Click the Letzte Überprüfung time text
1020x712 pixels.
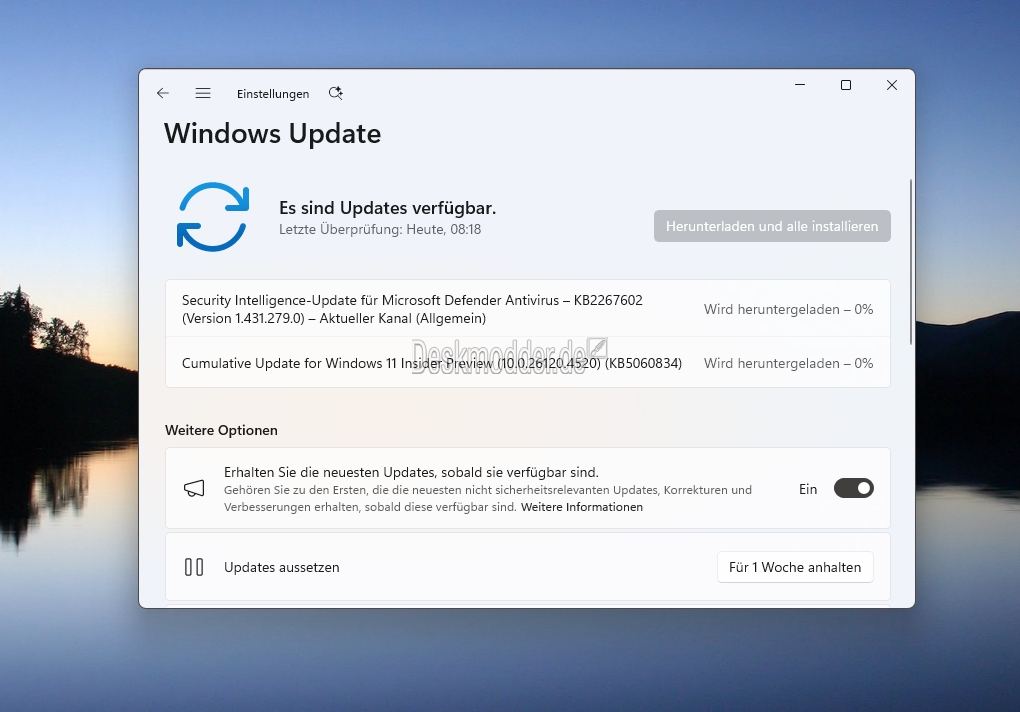pos(380,230)
